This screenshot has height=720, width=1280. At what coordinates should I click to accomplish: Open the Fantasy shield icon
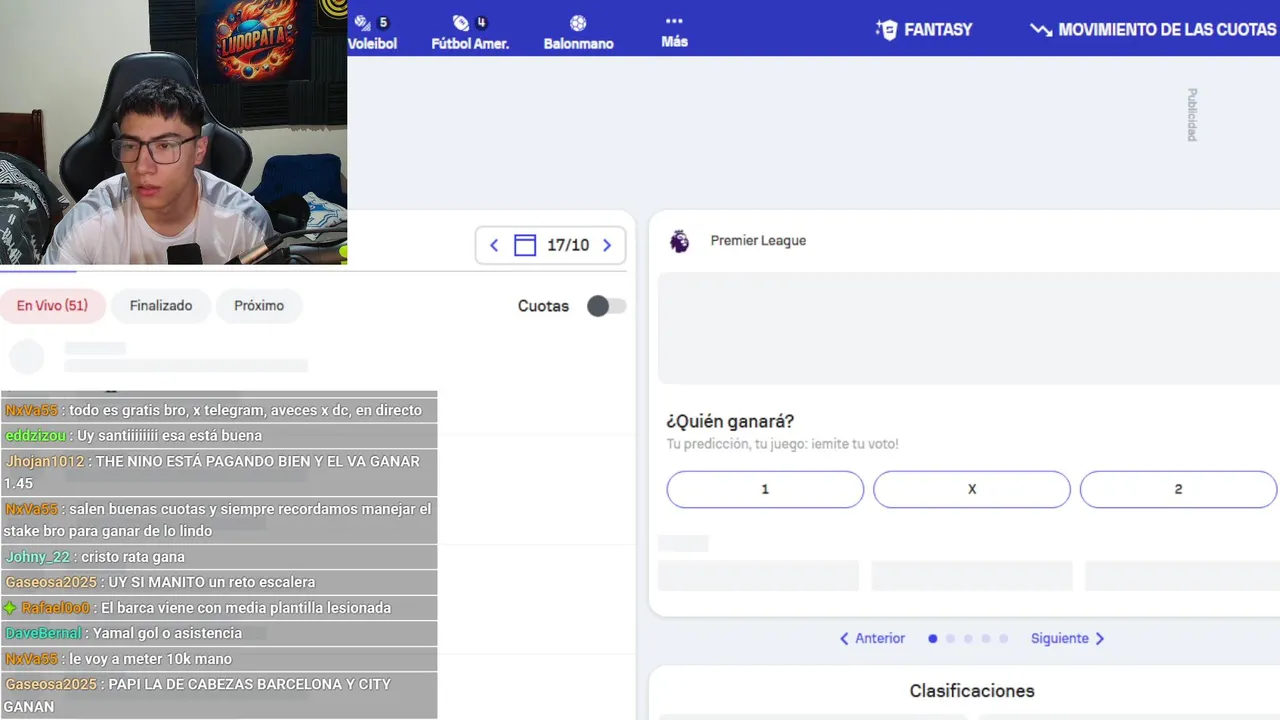pyautogui.click(x=886, y=29)
